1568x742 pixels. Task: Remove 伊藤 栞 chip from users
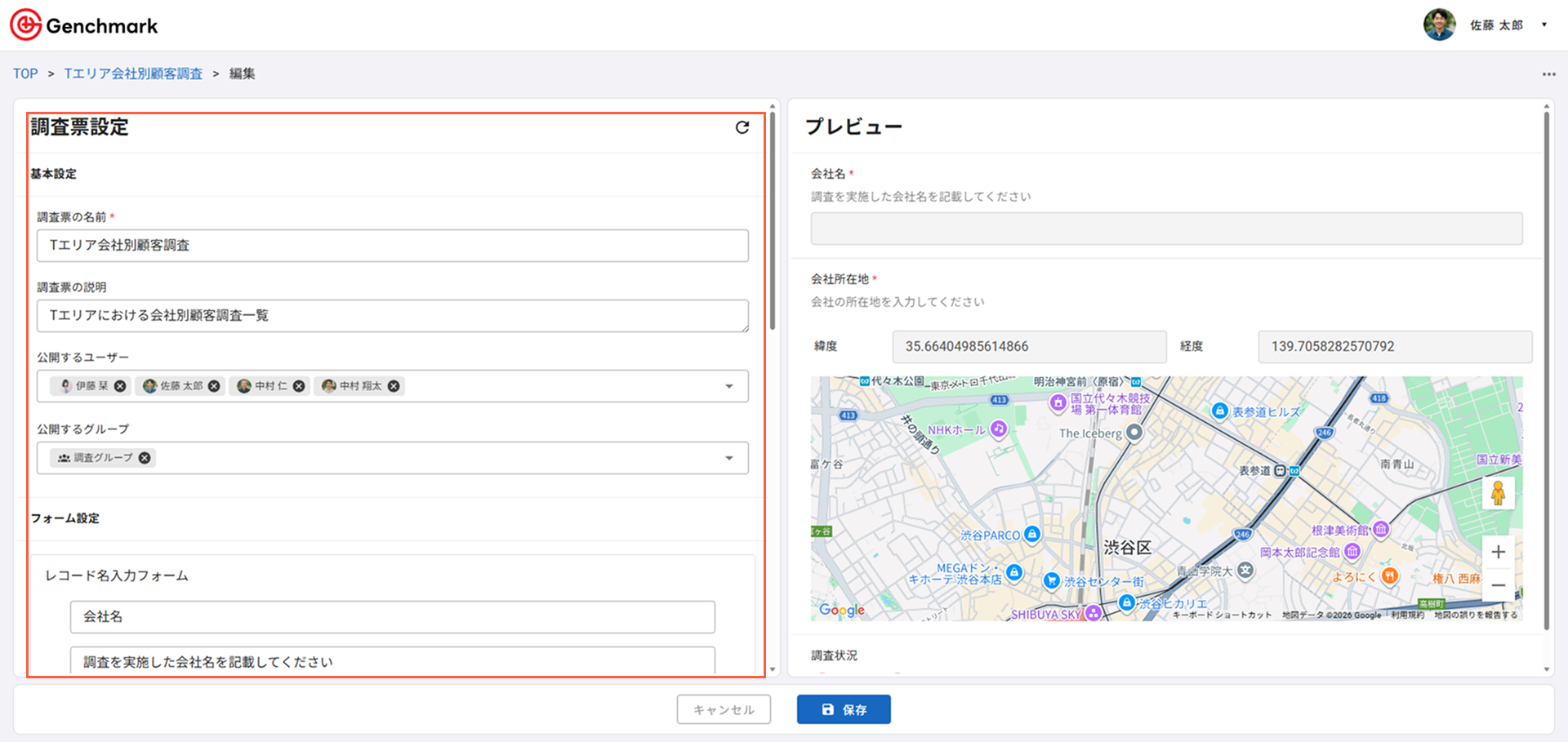(x=120, y=386)
